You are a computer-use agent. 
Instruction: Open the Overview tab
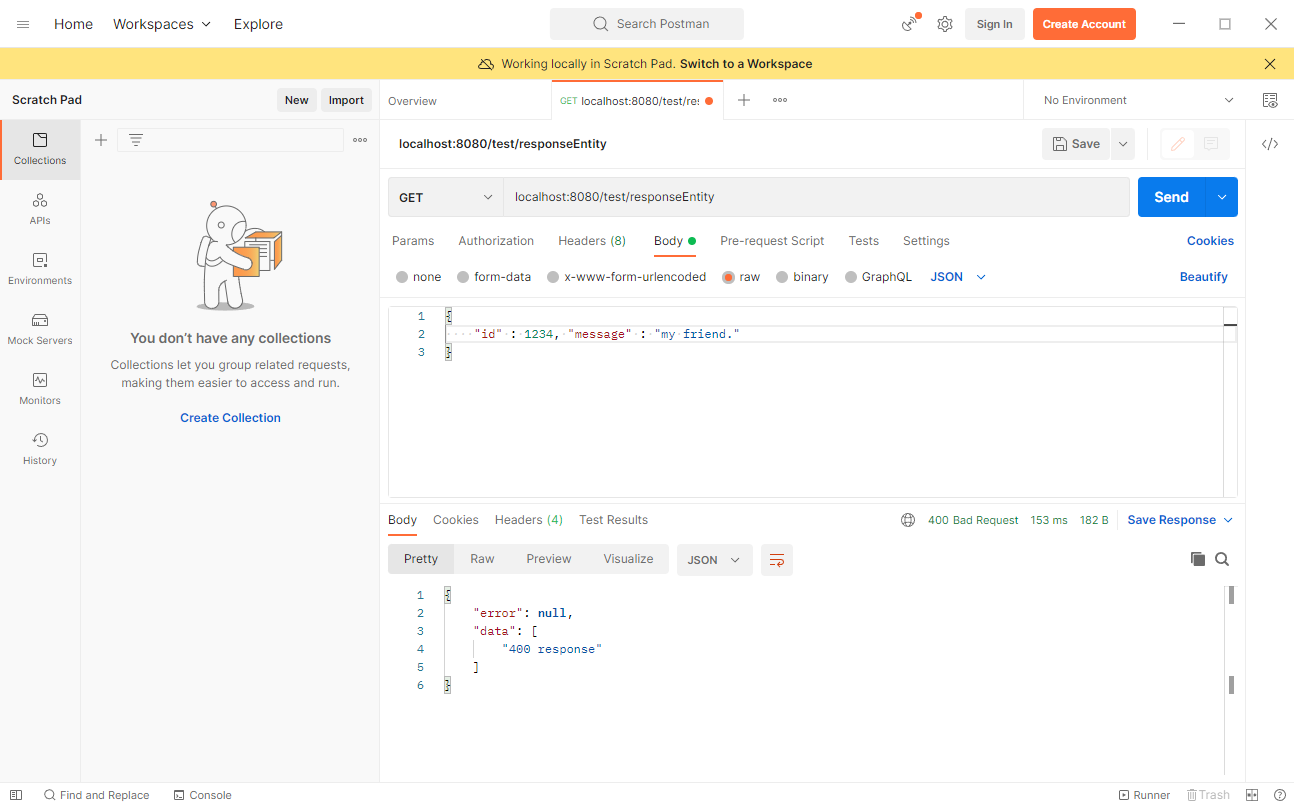pyautogui.click(x=412, y=101)
